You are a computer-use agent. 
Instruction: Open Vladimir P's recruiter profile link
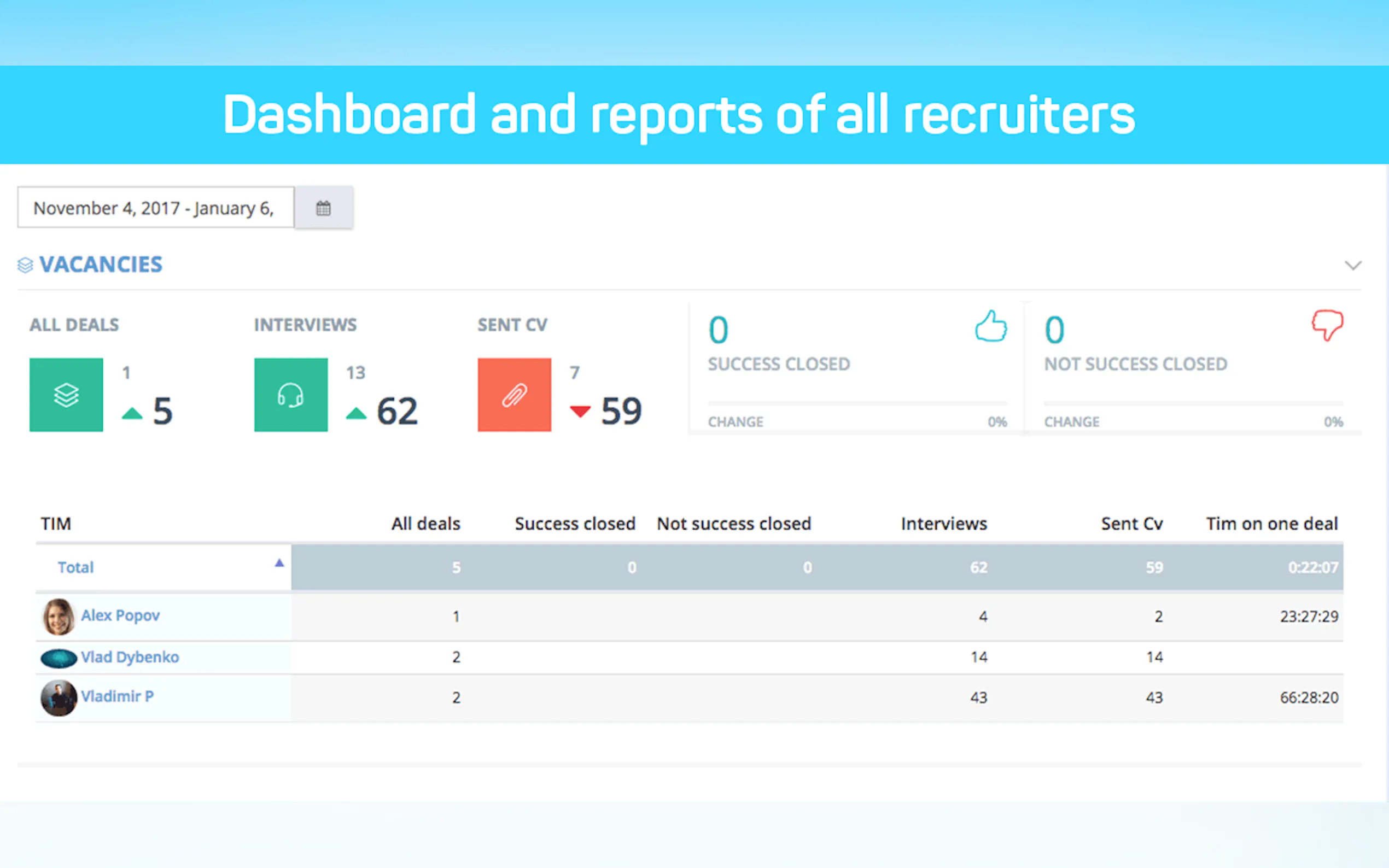click(x=117, y=696)
